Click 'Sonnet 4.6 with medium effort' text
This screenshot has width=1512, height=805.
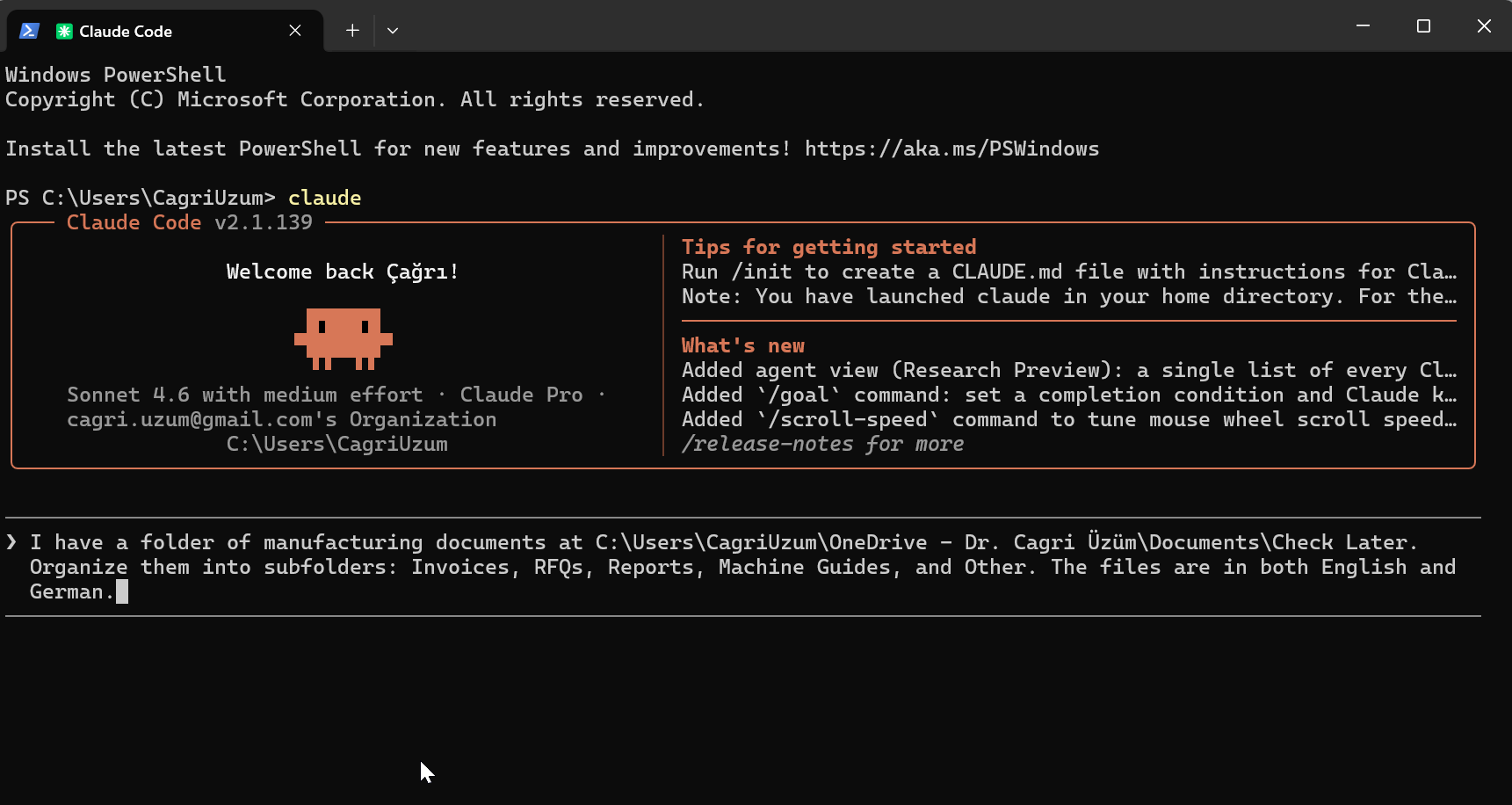click(x=245, y=395)
